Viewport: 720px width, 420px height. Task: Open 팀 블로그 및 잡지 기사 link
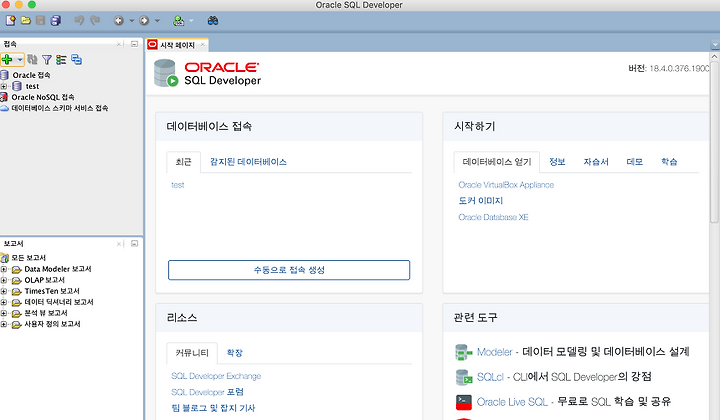(x=213, y=408)
